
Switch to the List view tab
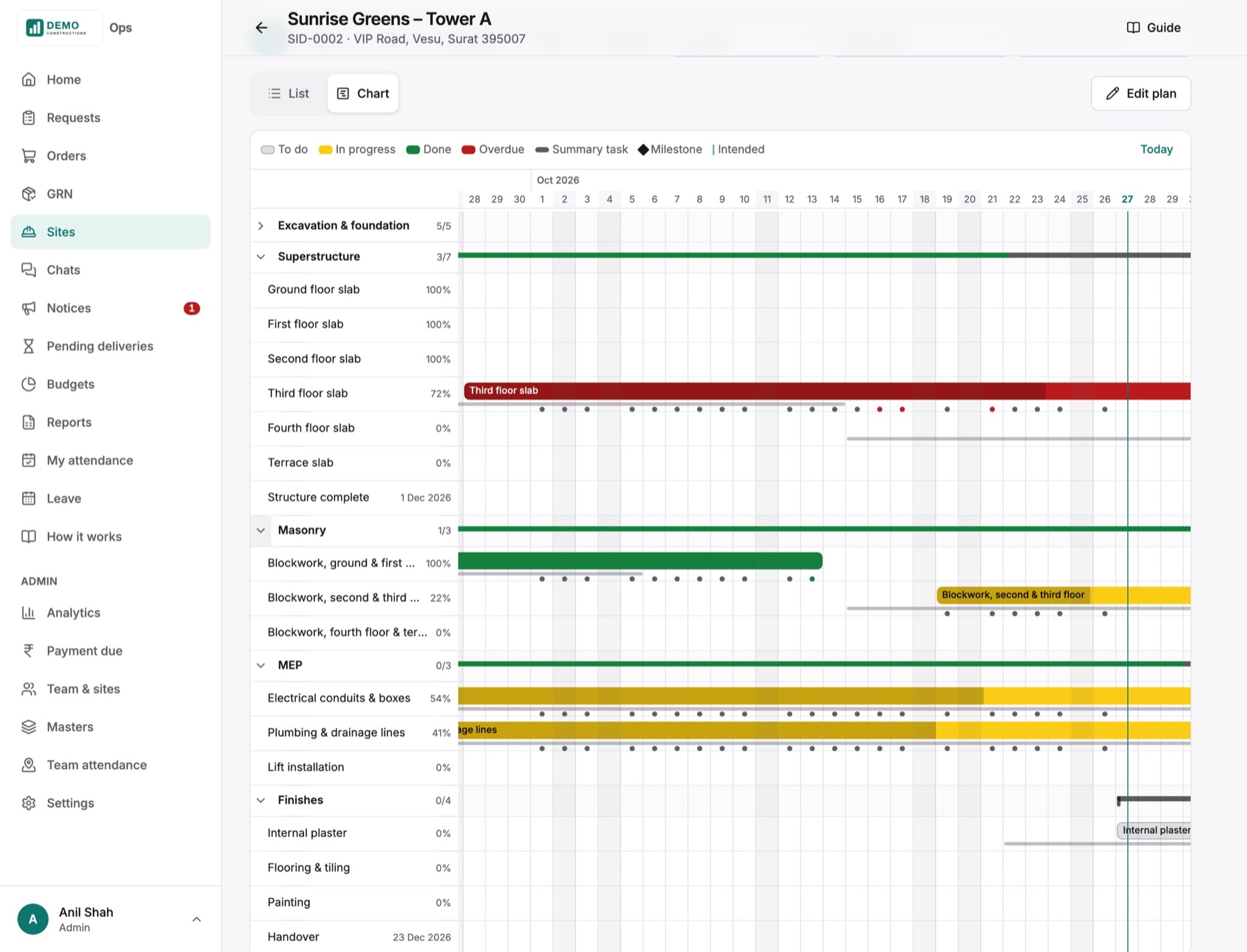[289, 94]
